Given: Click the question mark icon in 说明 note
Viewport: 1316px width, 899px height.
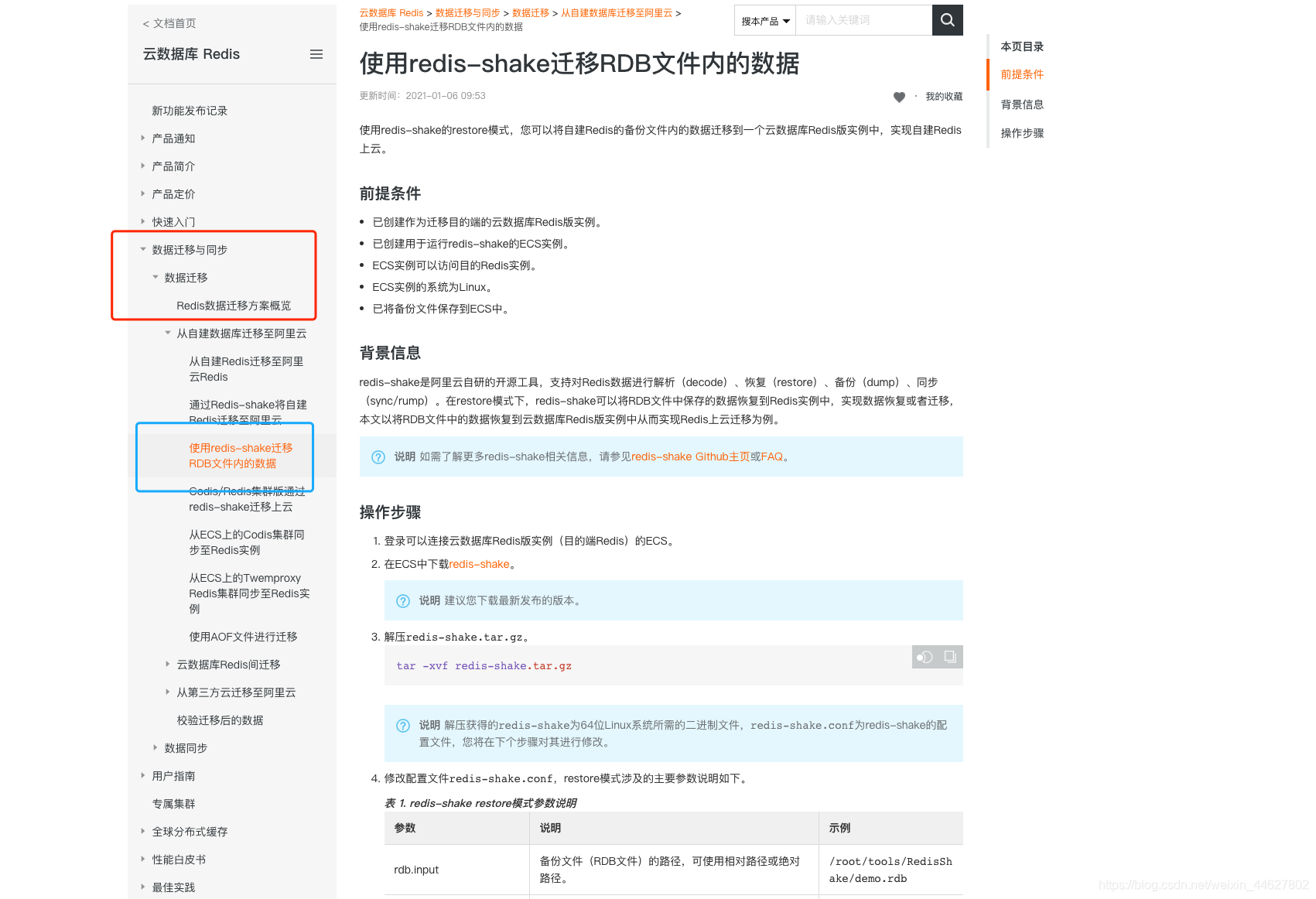Looking at the screenshot, I should pos(378,457).
